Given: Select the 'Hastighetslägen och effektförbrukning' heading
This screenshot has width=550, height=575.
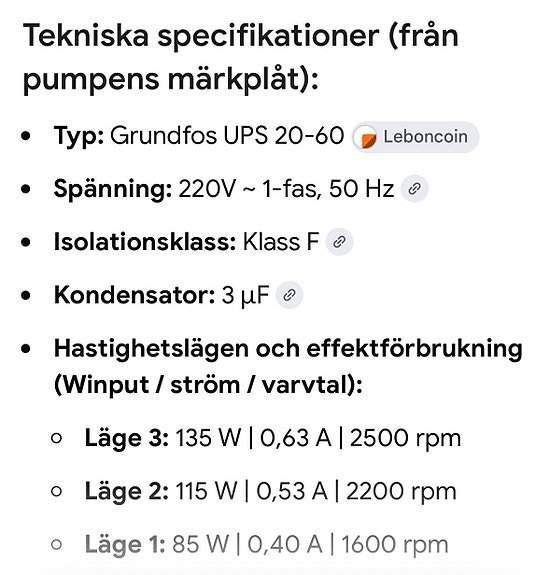Looking at the screenshot, I should pos(288,350).
